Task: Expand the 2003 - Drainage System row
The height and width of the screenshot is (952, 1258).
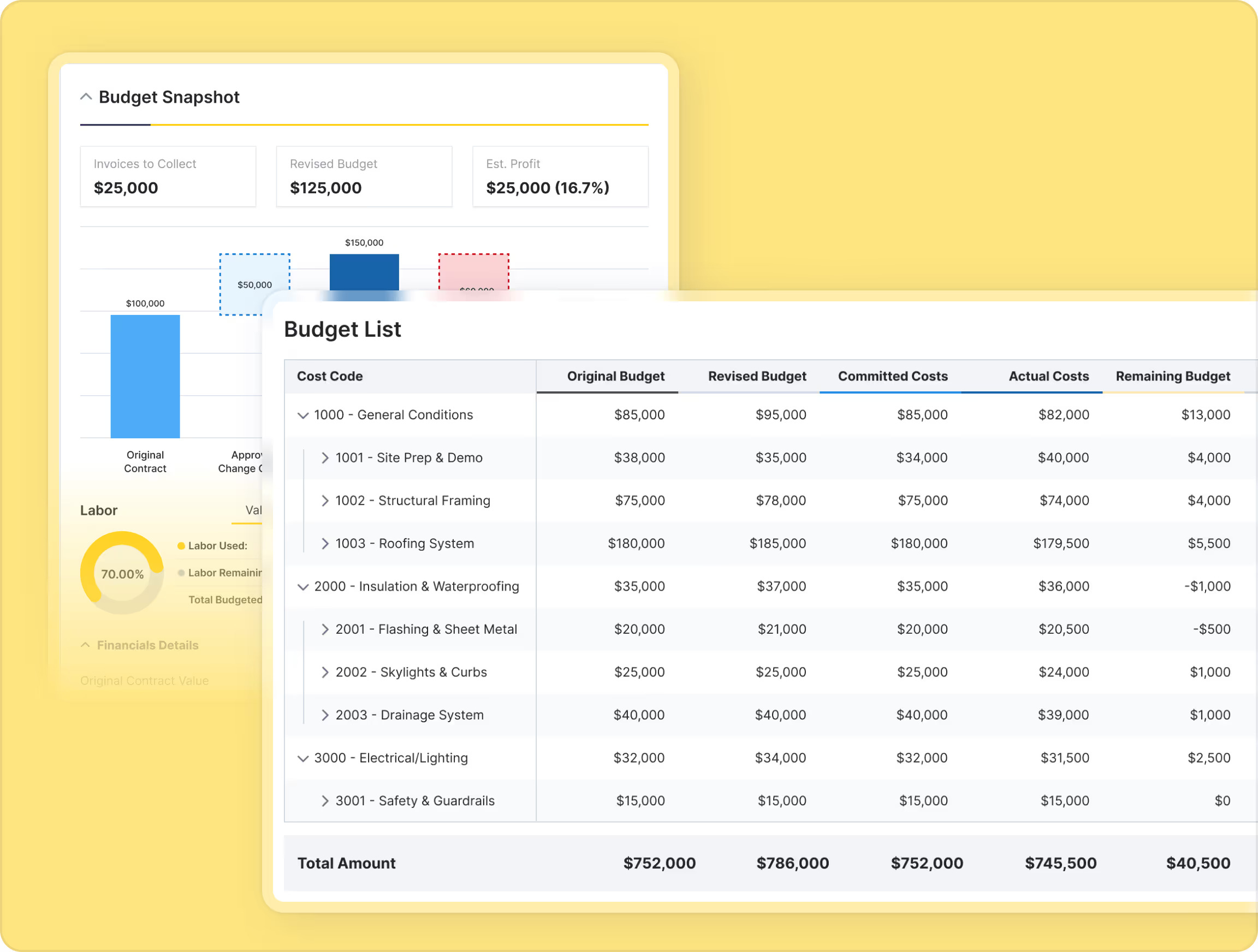Action: (325, 716)
